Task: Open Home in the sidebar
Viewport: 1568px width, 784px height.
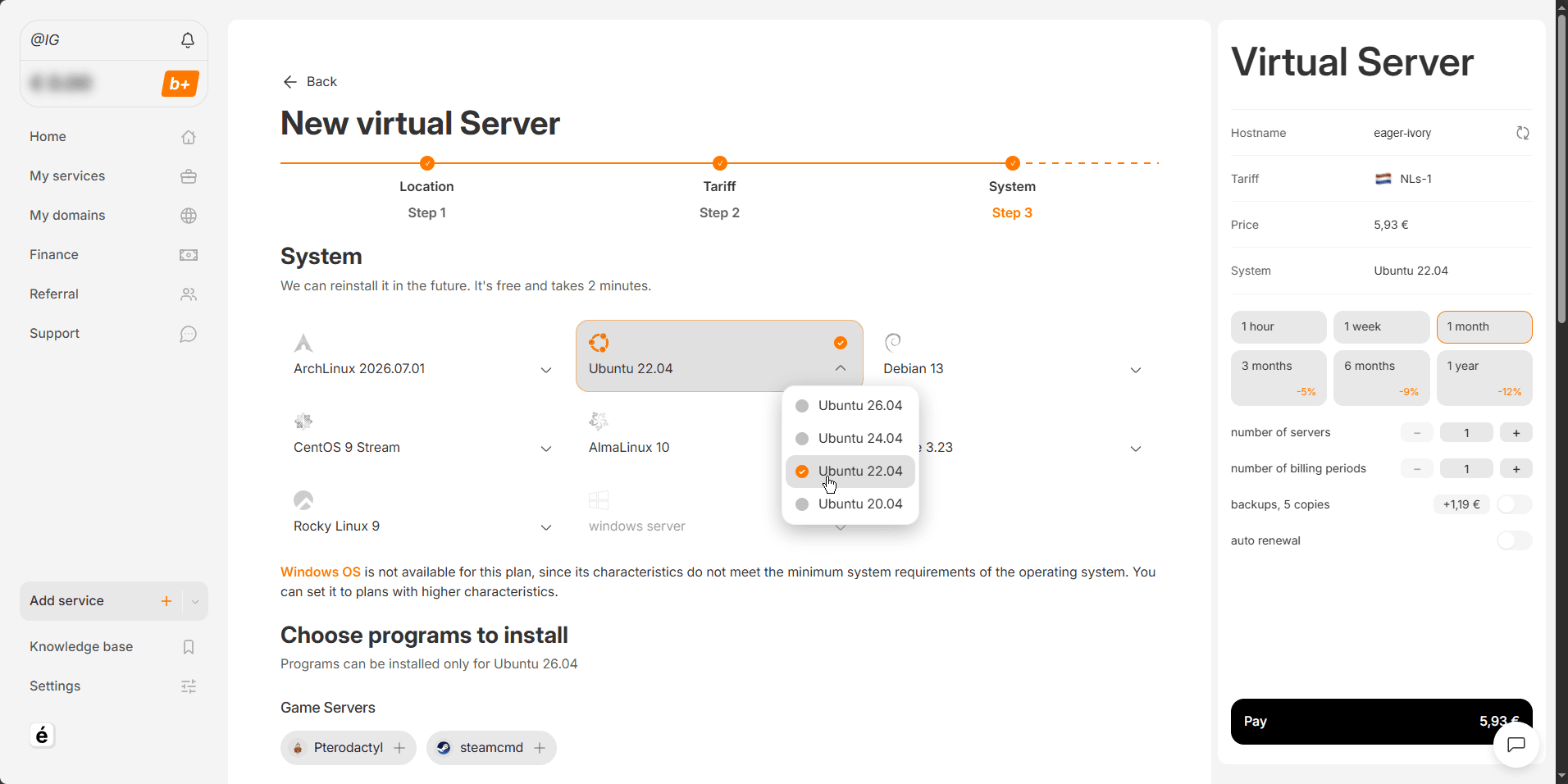Action: click(113, 137)
